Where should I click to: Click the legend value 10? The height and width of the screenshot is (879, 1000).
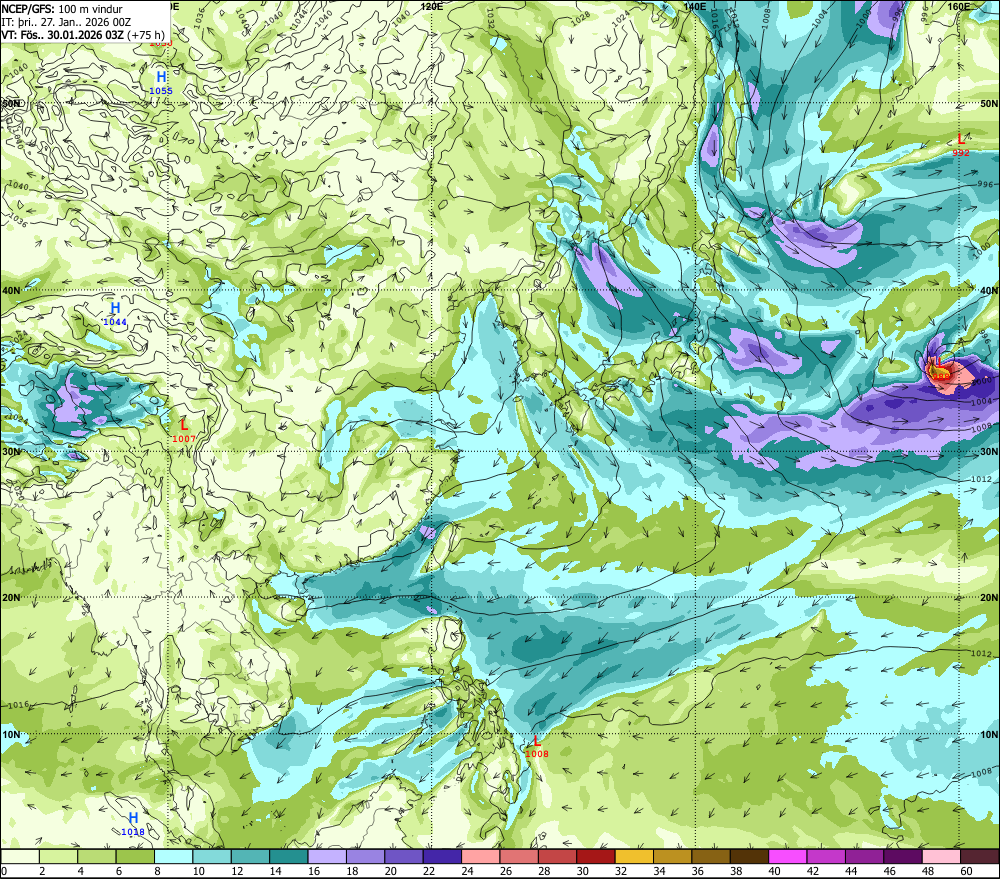pos(198,871)
